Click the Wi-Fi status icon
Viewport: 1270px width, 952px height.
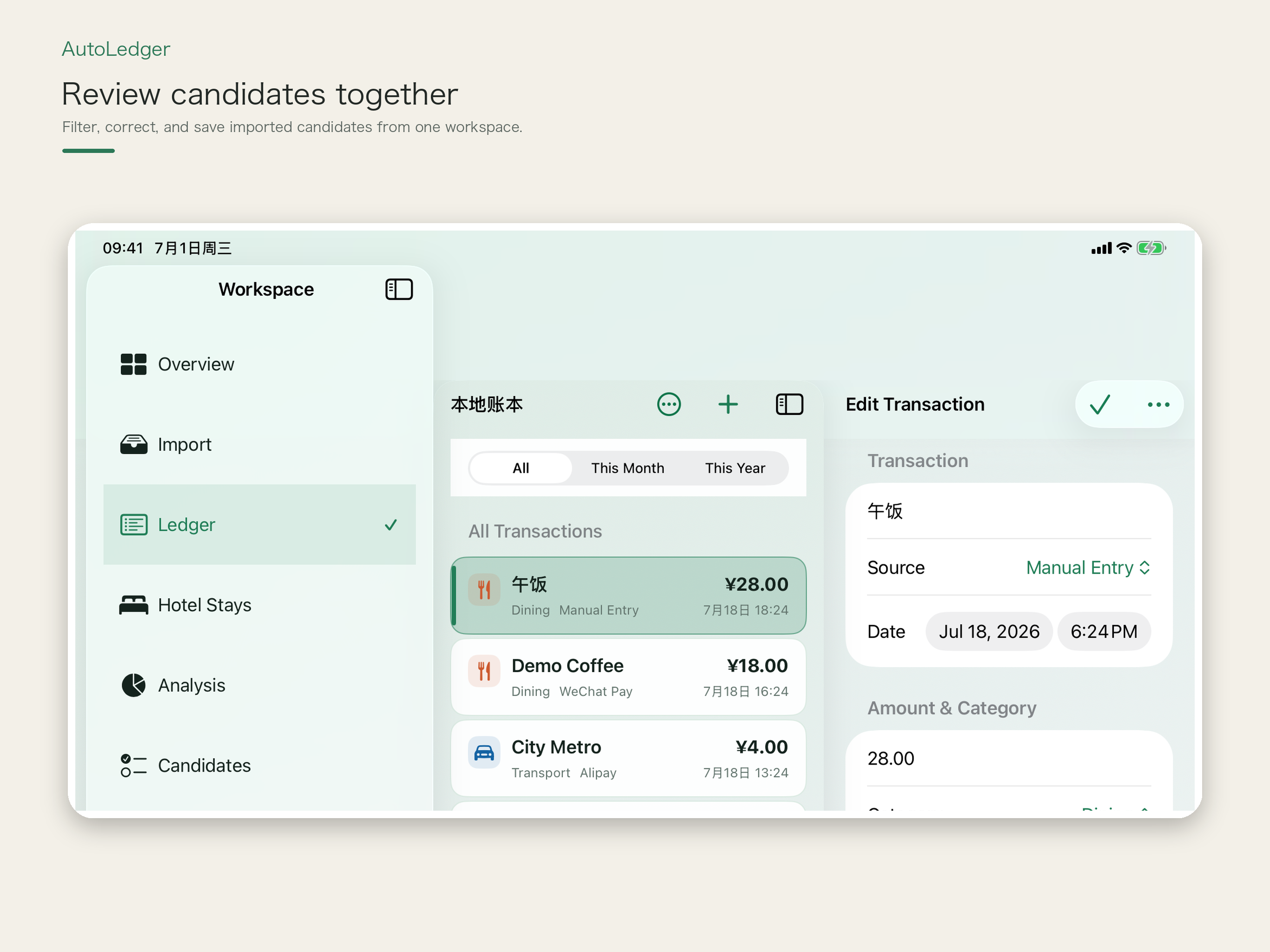(1124, 248)
